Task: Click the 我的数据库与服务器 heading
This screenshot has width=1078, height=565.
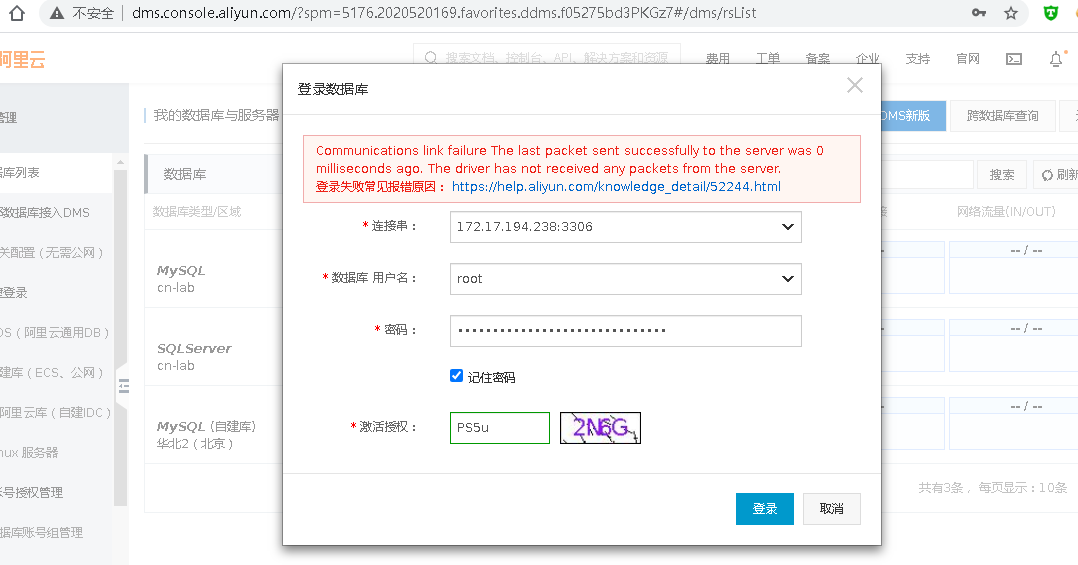Action: 217,115
